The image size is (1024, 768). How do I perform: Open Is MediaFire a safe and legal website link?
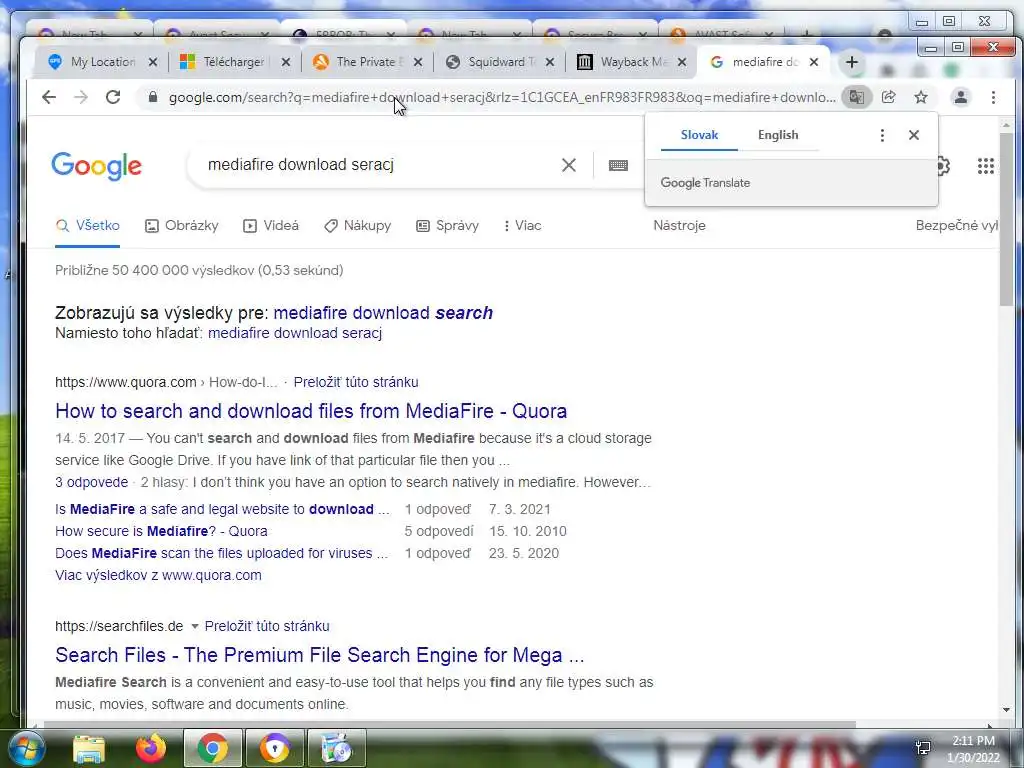pos(222,509)
